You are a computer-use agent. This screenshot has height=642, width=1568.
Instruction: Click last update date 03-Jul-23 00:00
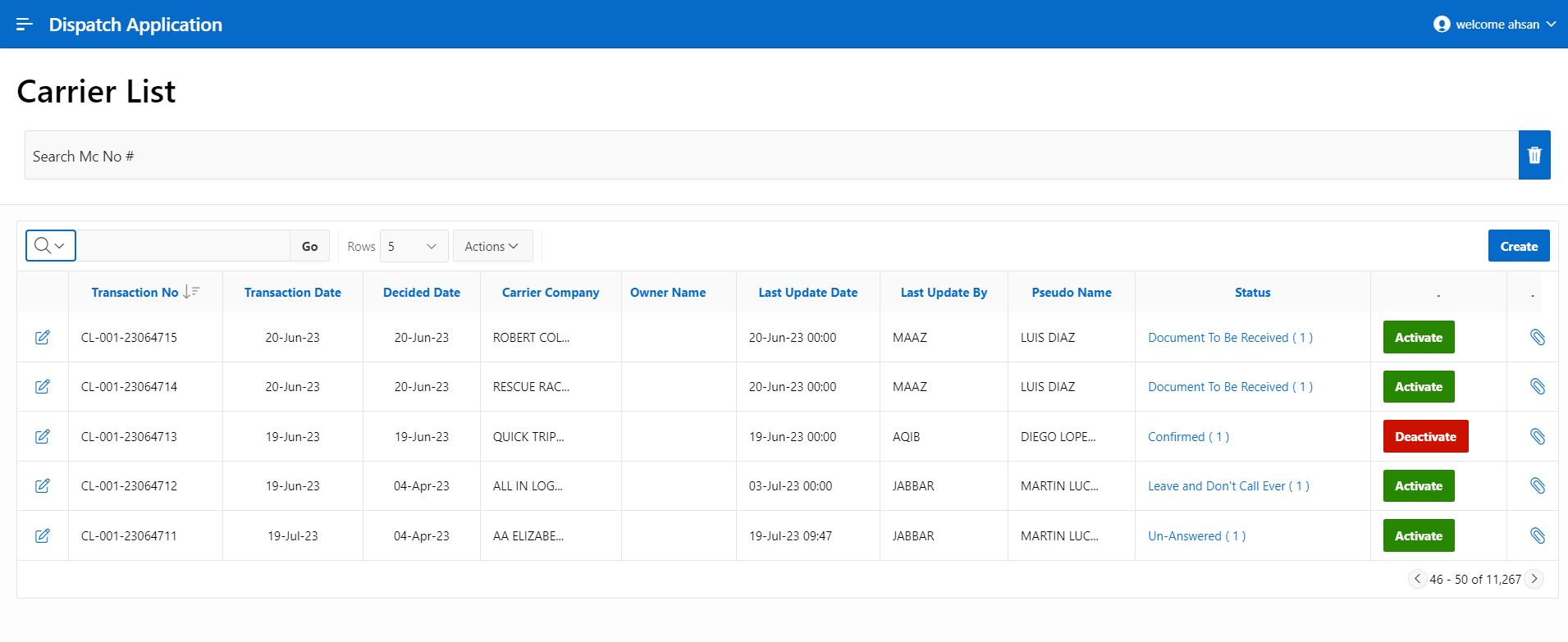[x=790, y=485]
